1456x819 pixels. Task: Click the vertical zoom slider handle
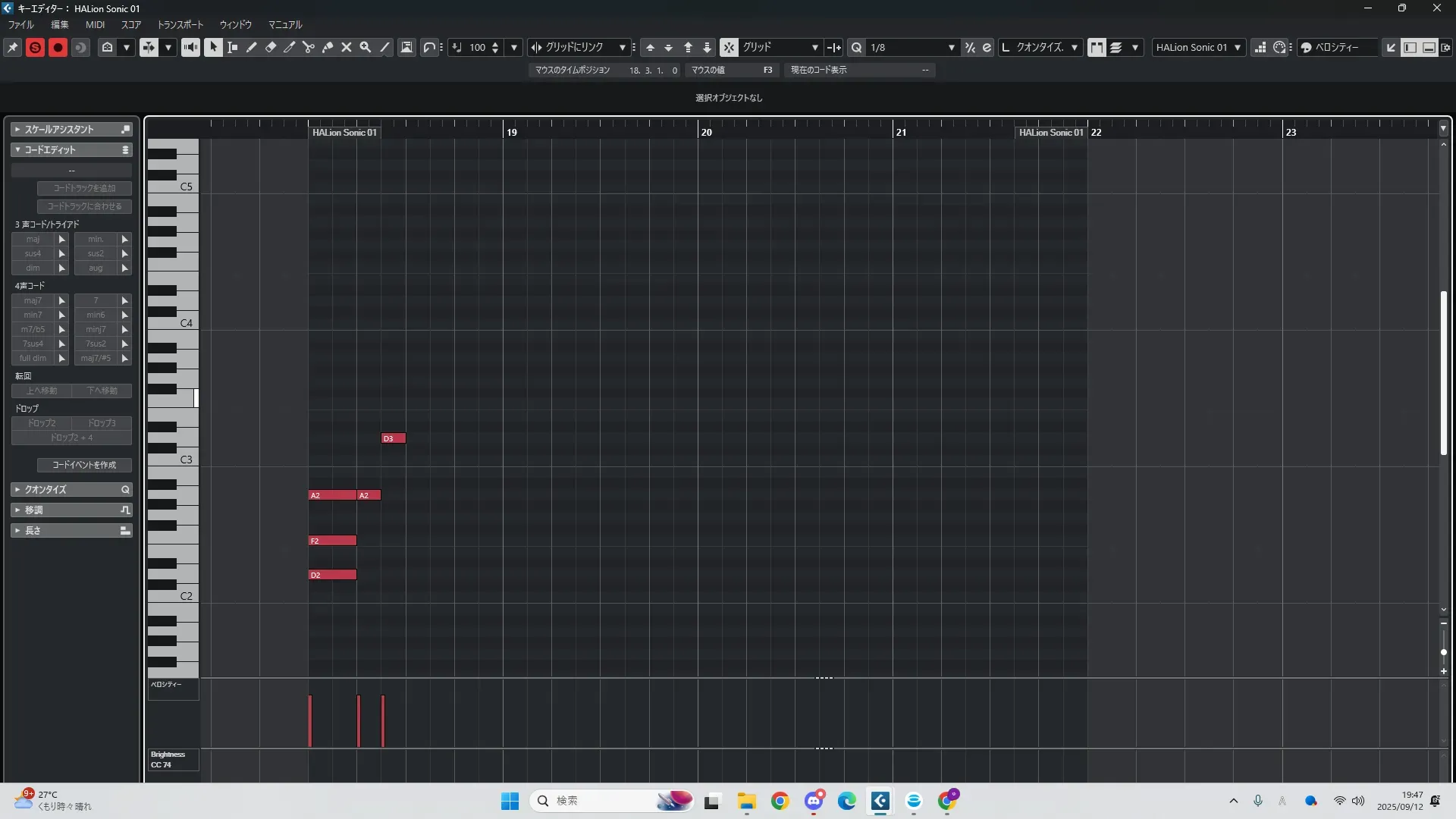coord(1443,652)
